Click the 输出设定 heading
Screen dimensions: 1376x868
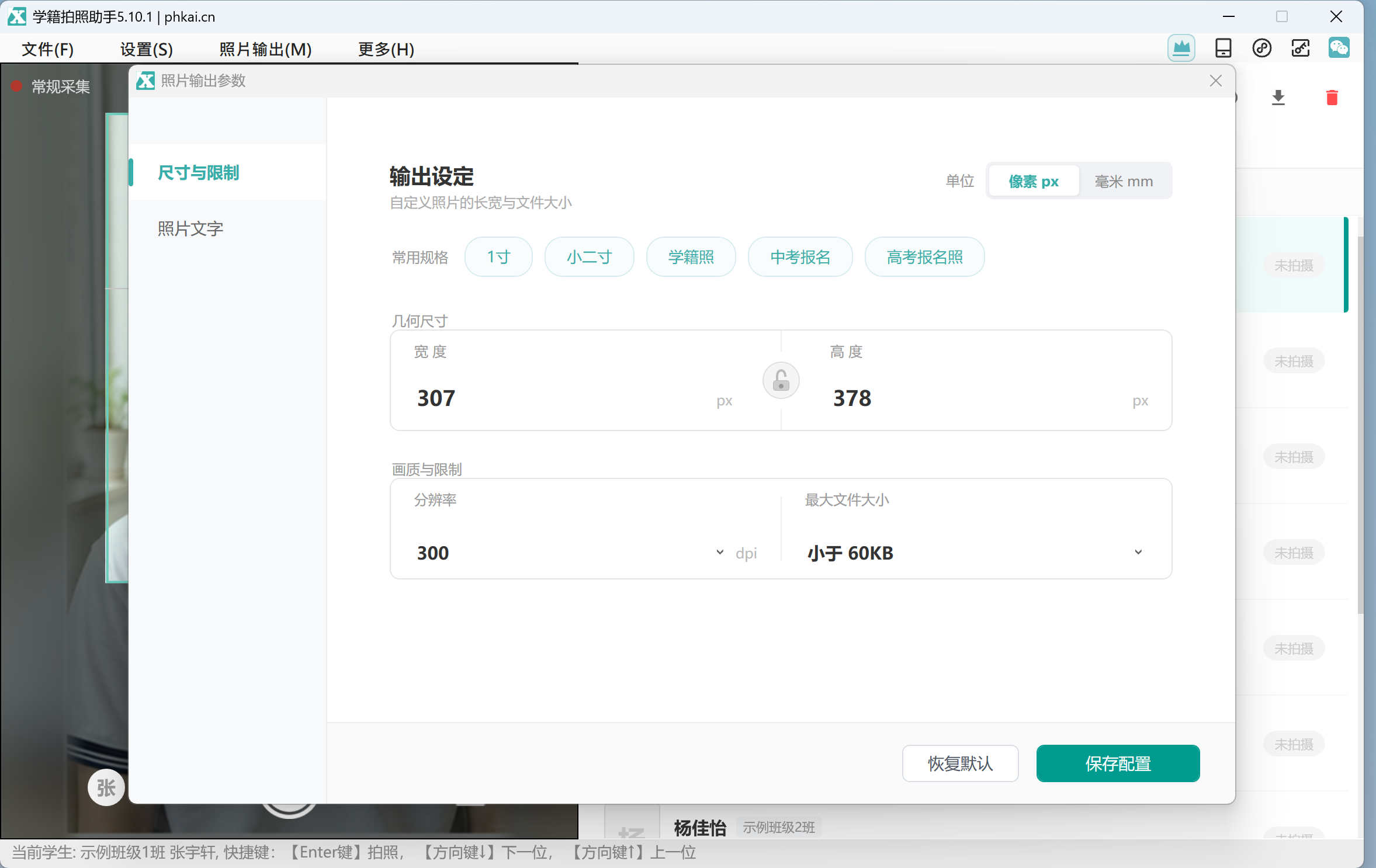point(432,176)
